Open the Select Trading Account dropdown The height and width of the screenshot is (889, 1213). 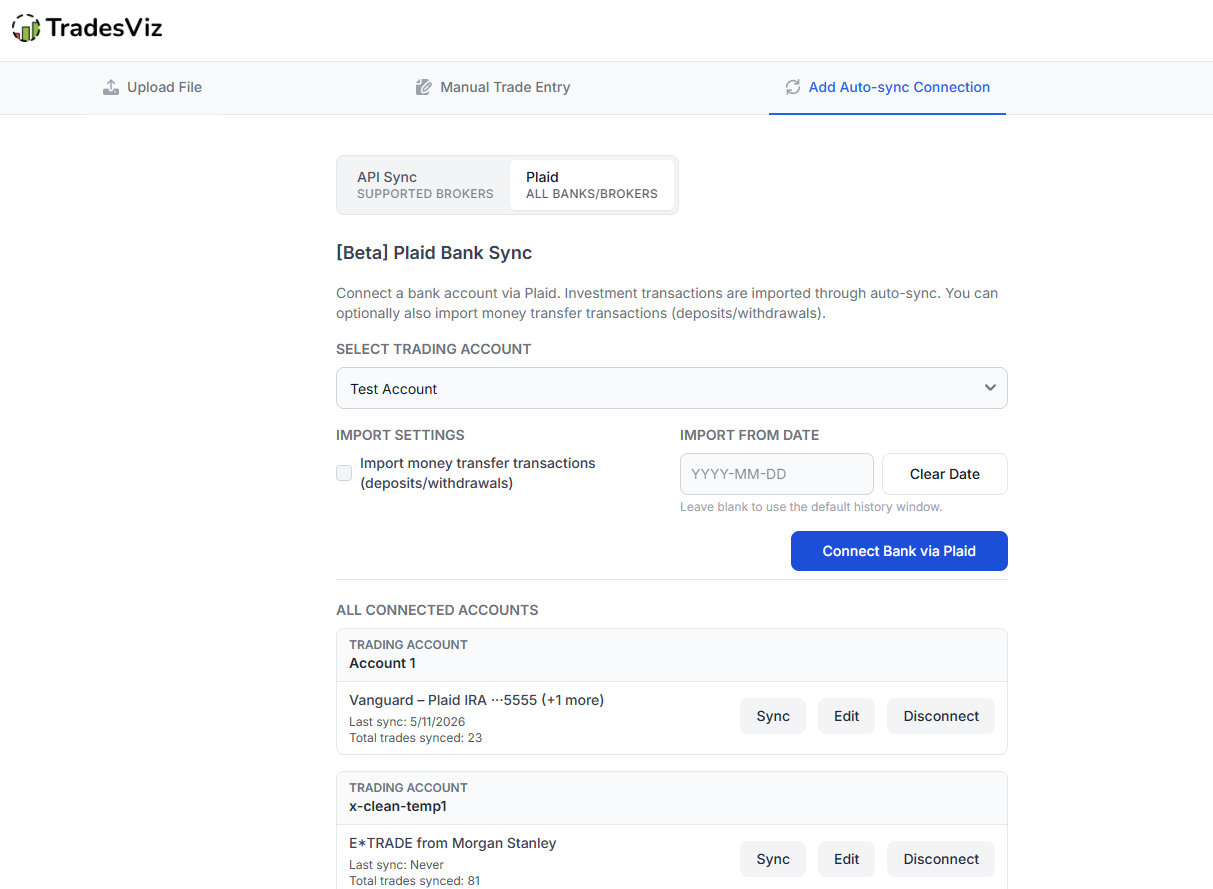click(x=672, y=388)
